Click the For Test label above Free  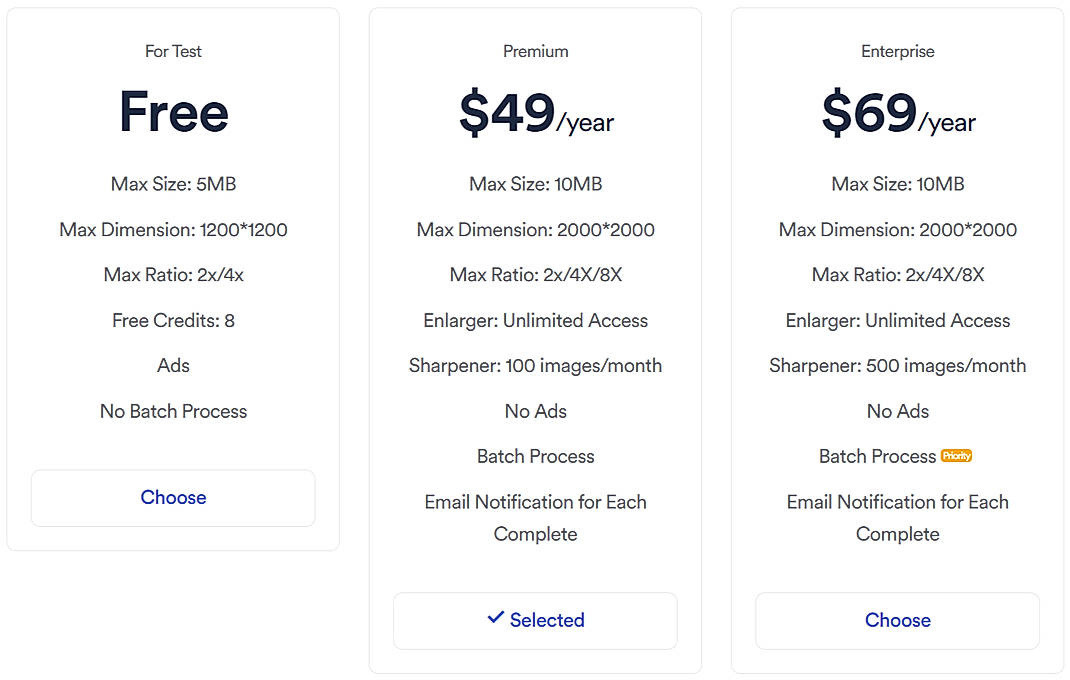point(173,51)
